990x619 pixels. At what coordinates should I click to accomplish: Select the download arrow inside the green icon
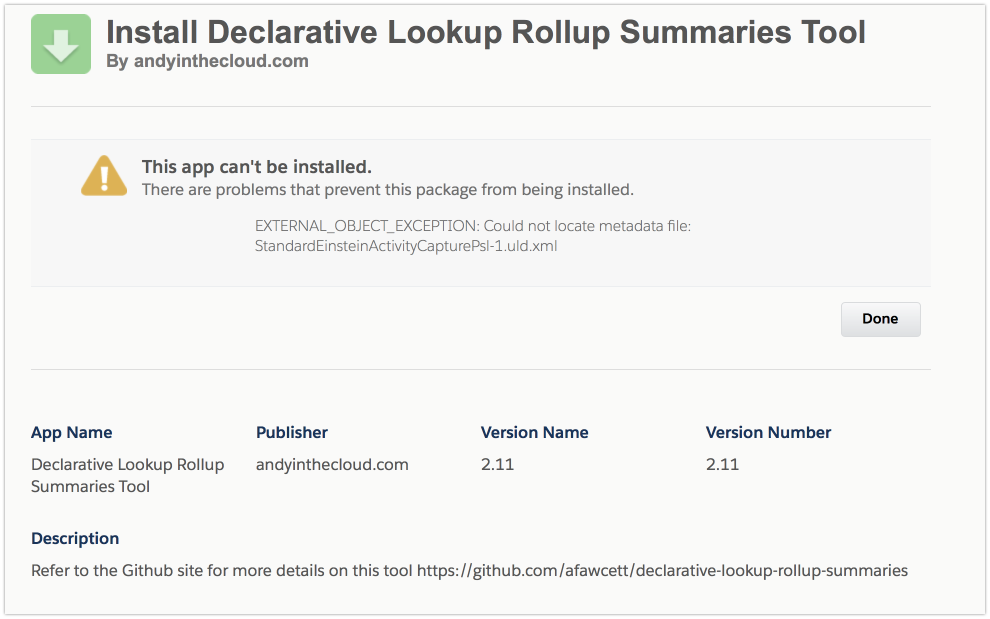pos(60,44)
